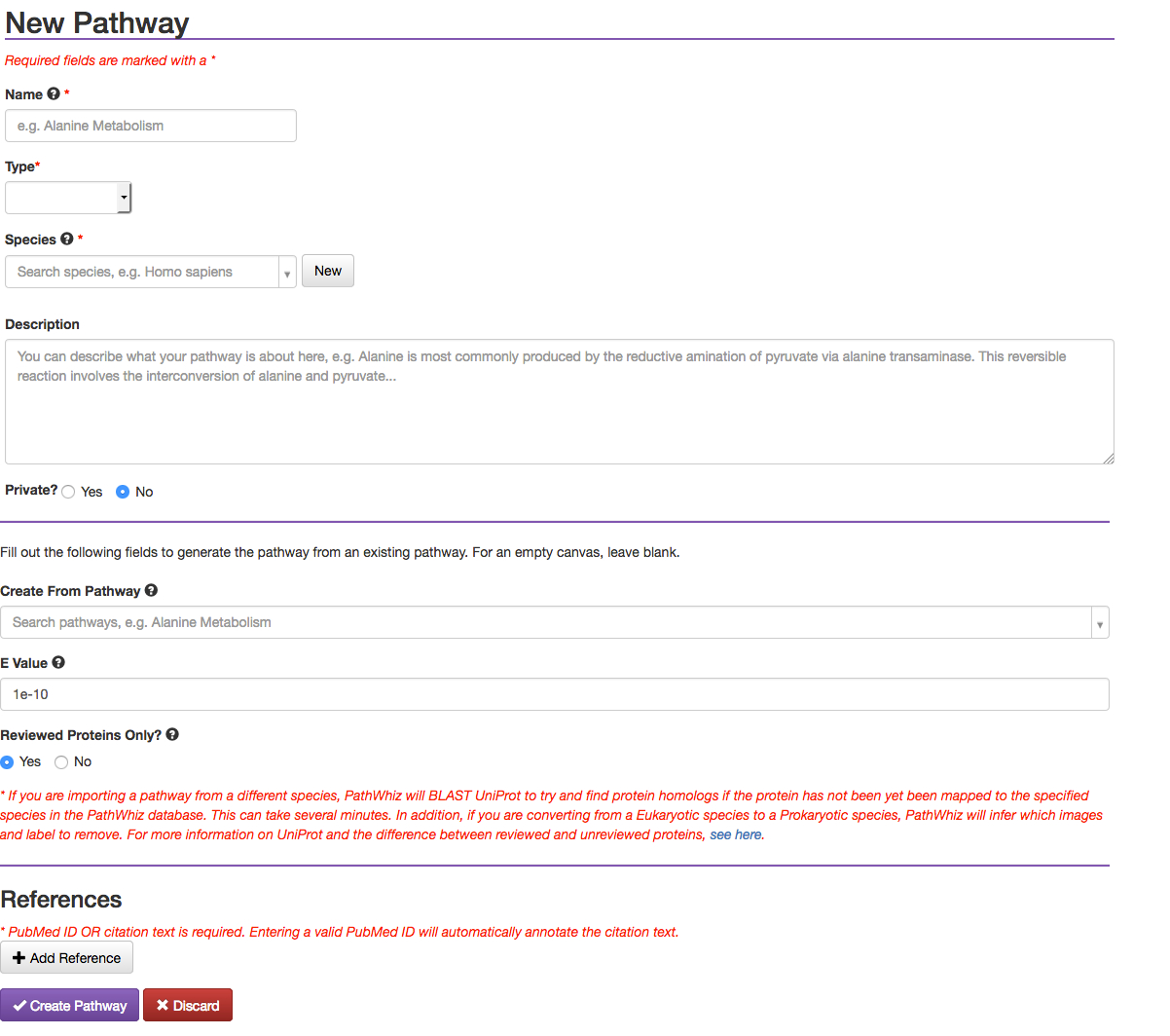Show help tooltip for E Value
Image resolution: width=1170 pixels, height=1036 pixels.
[58, 662]
